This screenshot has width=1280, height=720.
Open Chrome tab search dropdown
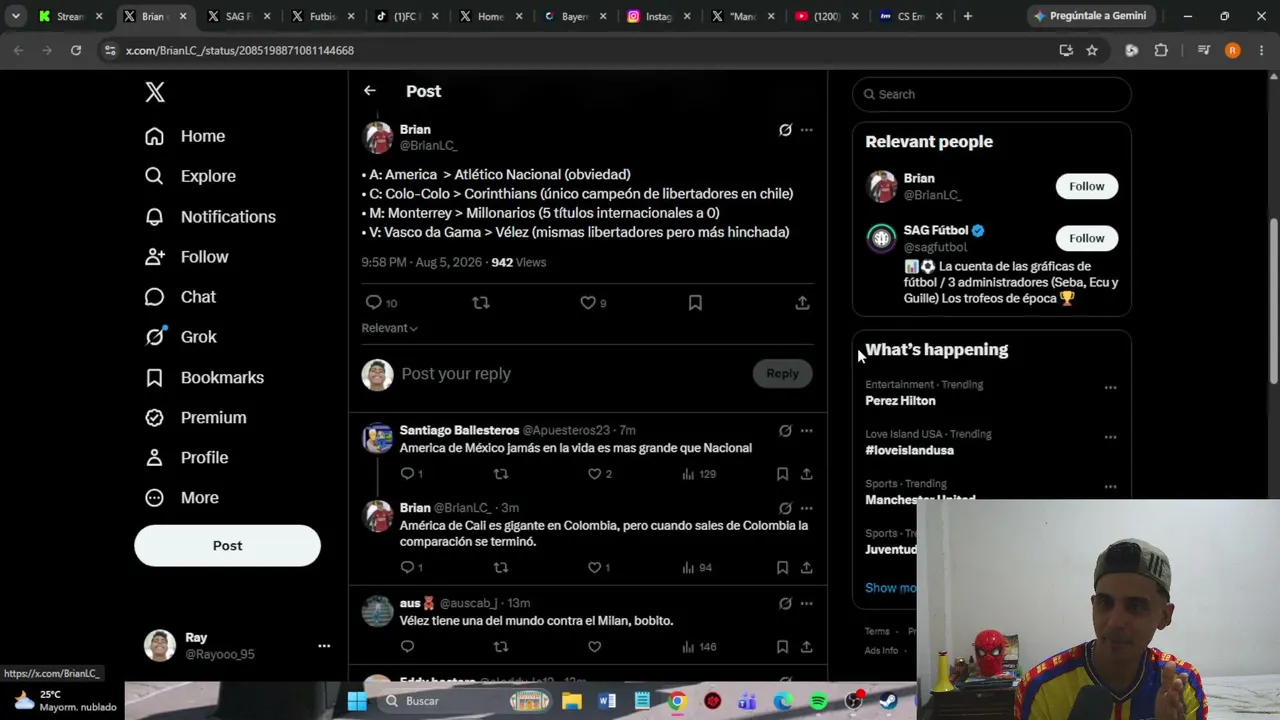tap(16, 16)
